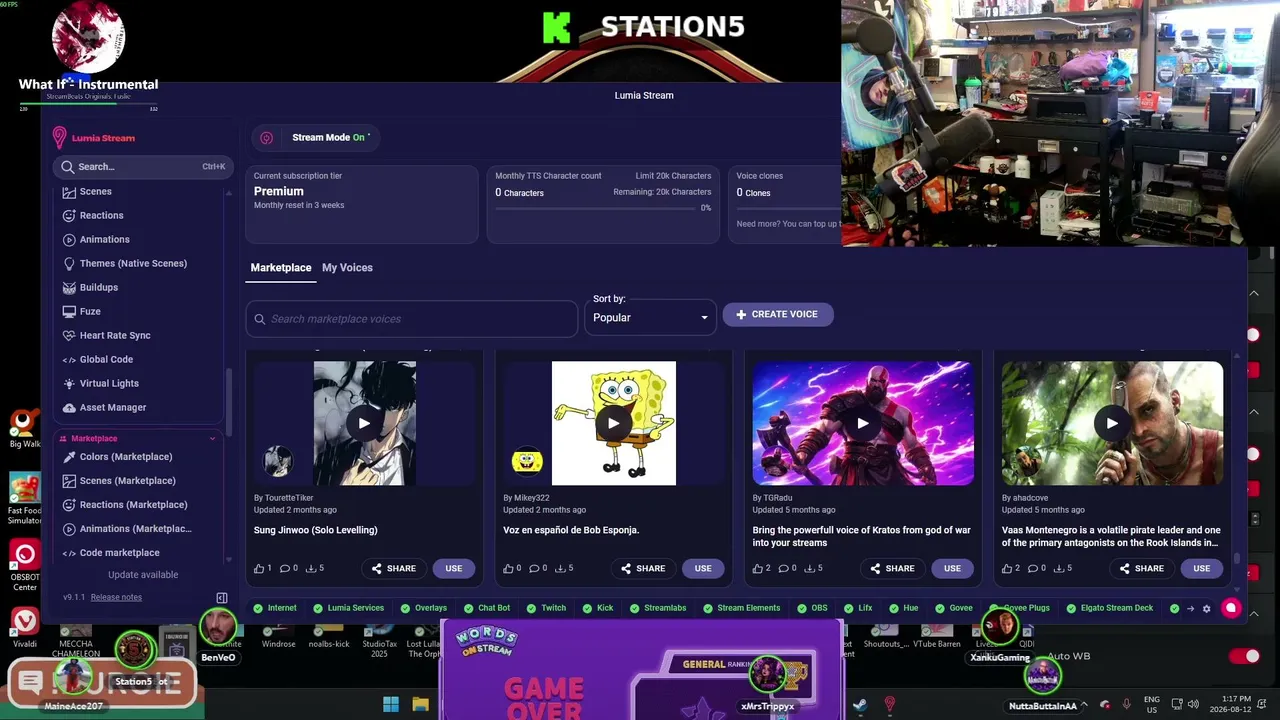
Task: Show more status bar integrations arrow
Action: click(x=1190, y=608)
